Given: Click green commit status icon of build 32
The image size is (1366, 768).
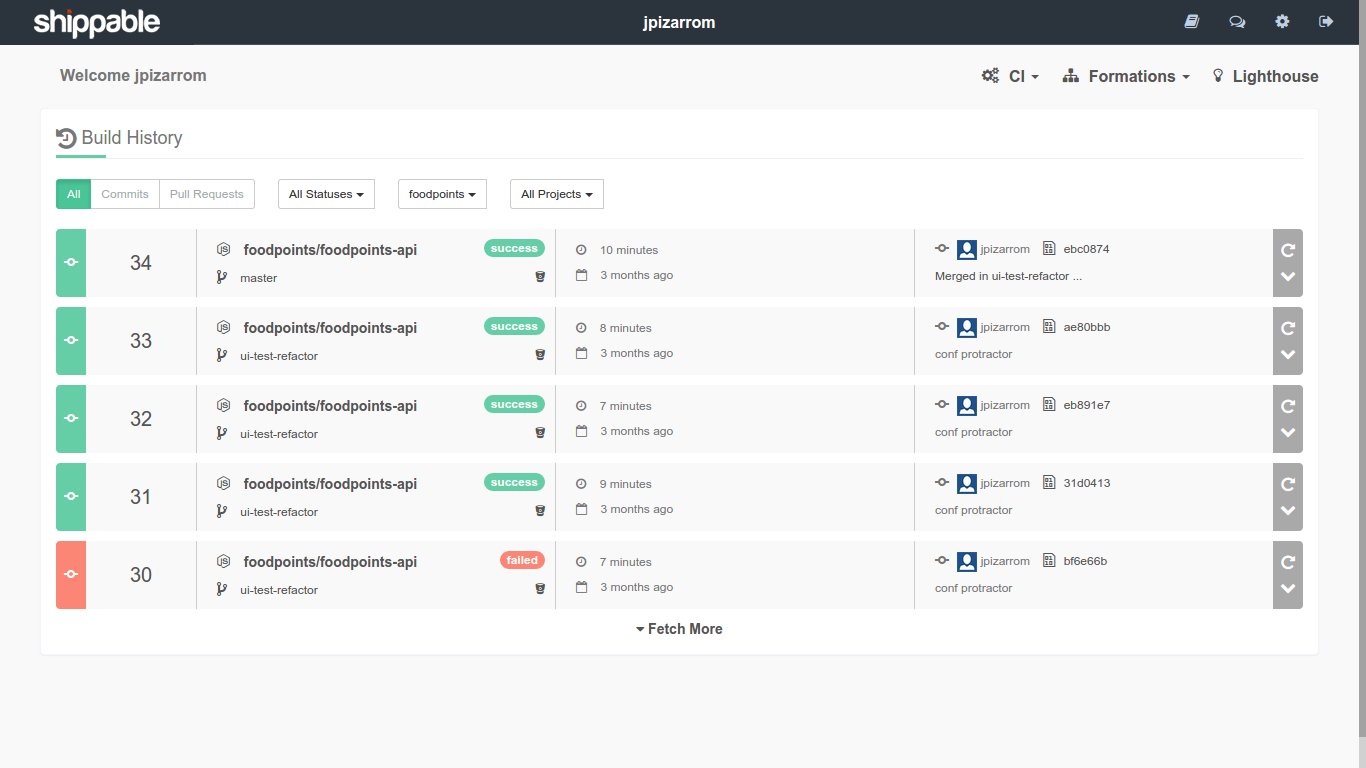Looking at the screenshot, I should coord(71,419).
